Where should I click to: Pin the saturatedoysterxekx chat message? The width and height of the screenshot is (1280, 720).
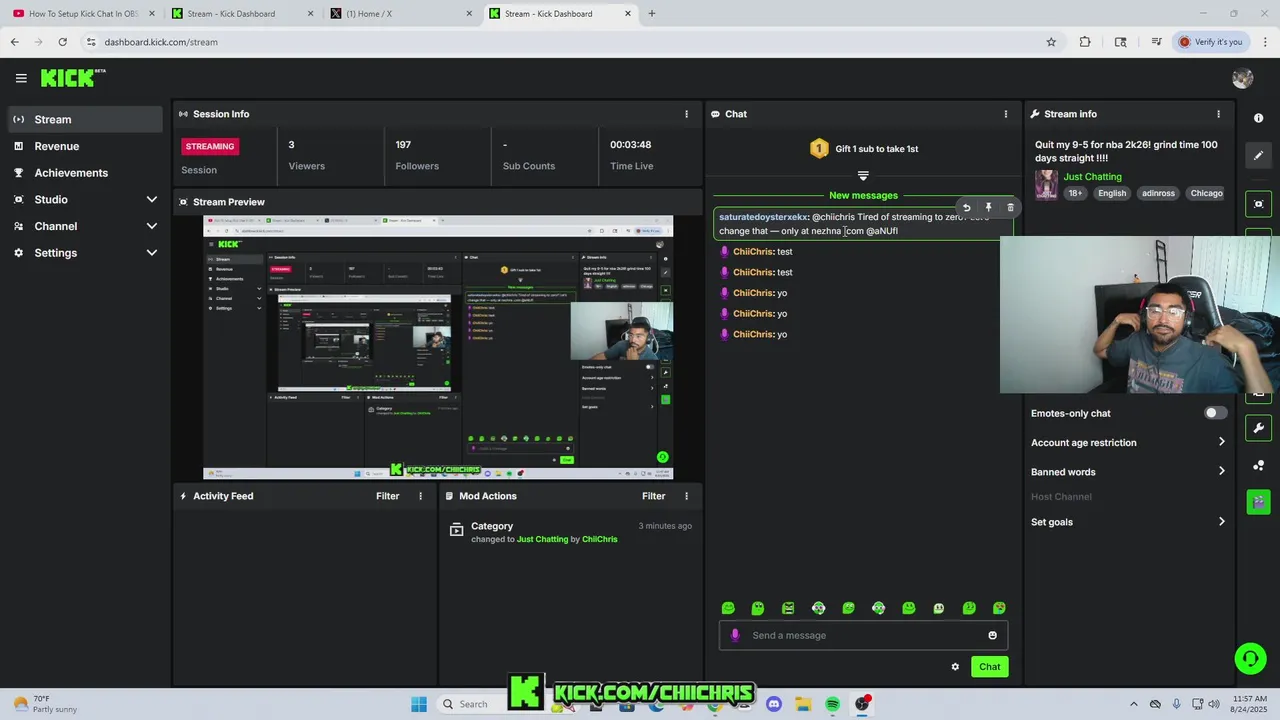click(988, 208)
